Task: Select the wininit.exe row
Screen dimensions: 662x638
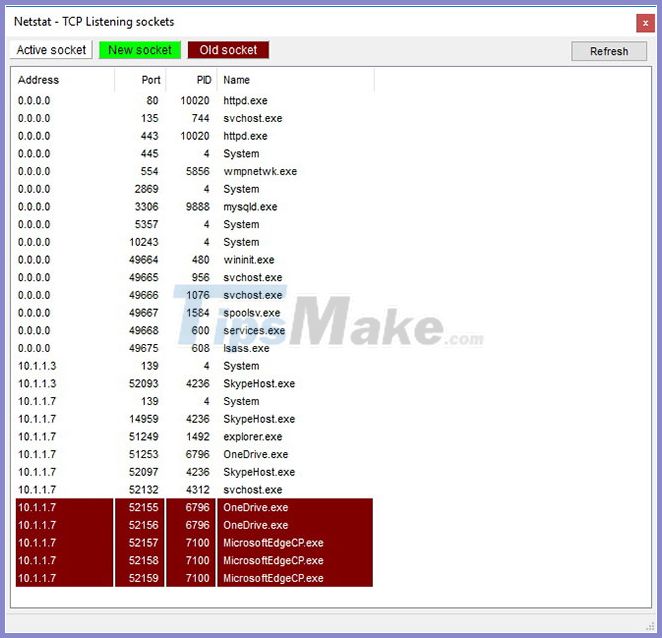Action: coord(194,260)
